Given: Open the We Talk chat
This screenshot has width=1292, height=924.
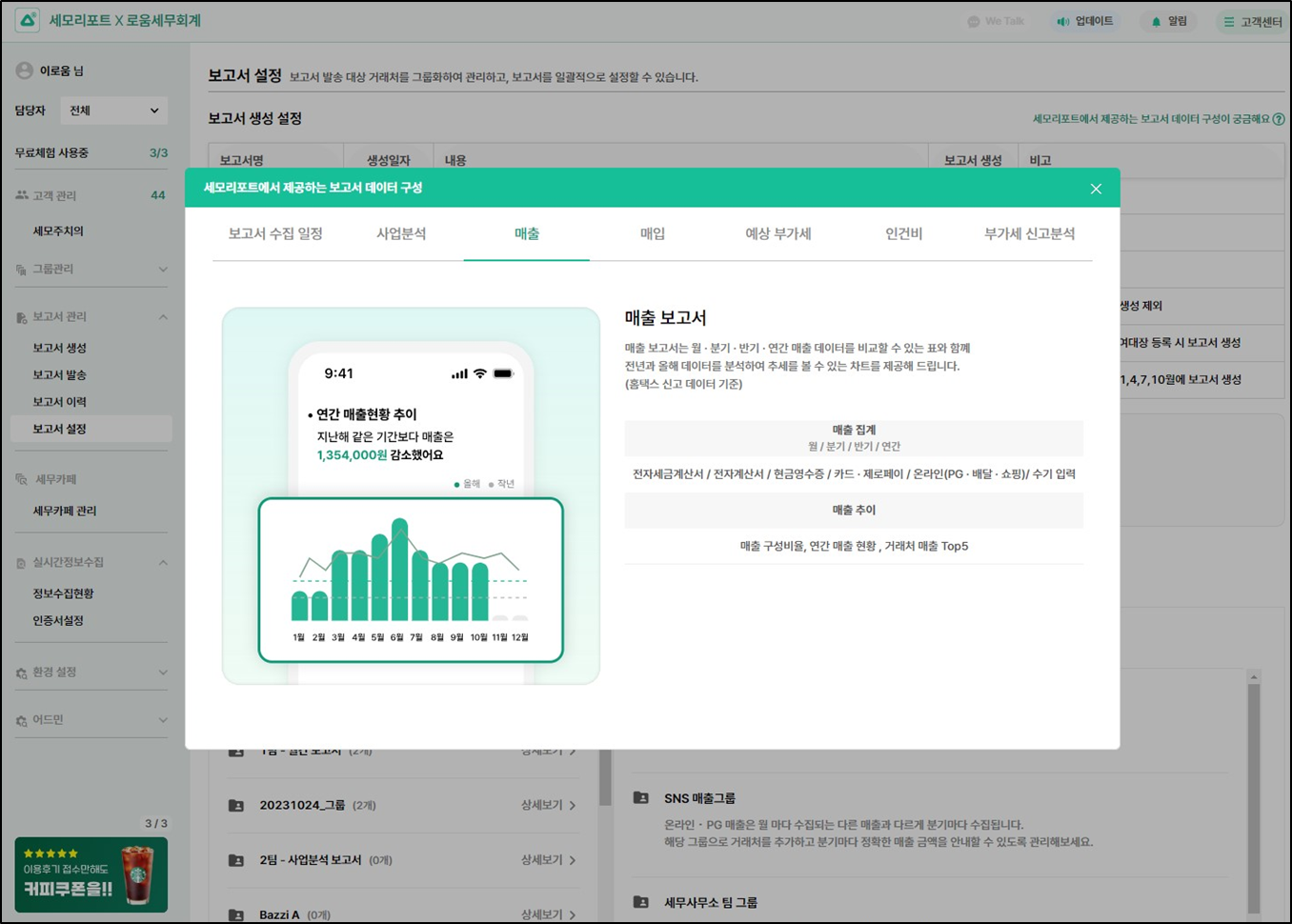Looking at the screenshot, I should pyautogui.click(x=996, y=21).
